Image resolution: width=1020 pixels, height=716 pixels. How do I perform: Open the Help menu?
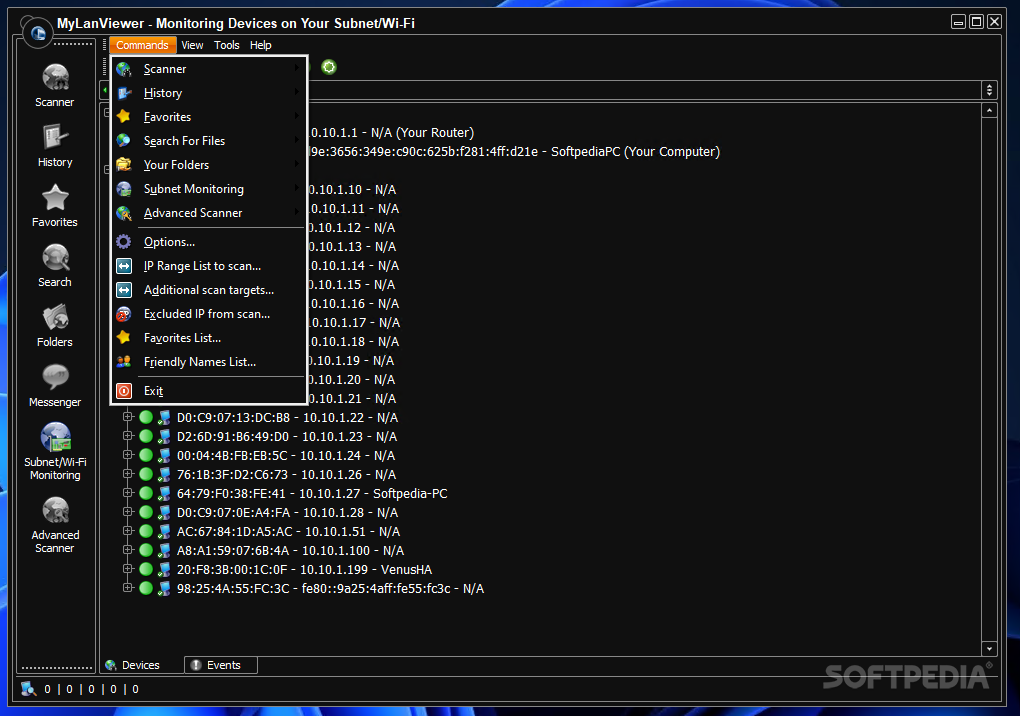click(x=260, y=45)
